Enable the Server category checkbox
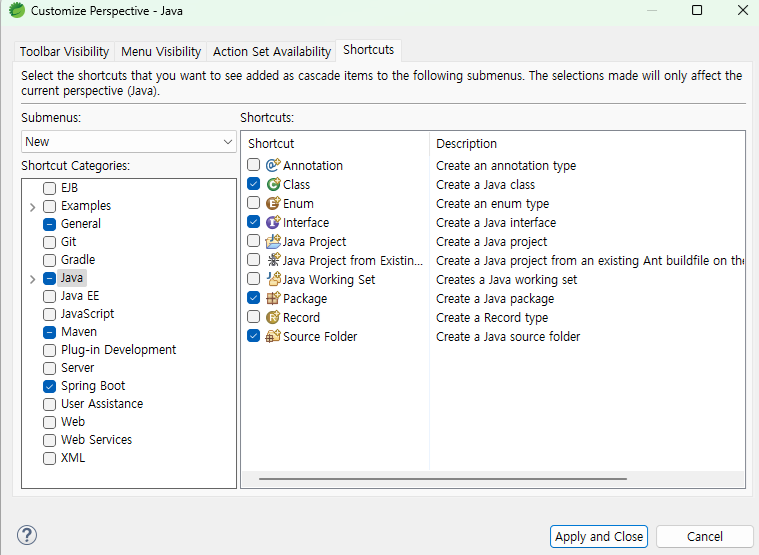The width and height of the screenshot is (759, 555). coord(49,368)
